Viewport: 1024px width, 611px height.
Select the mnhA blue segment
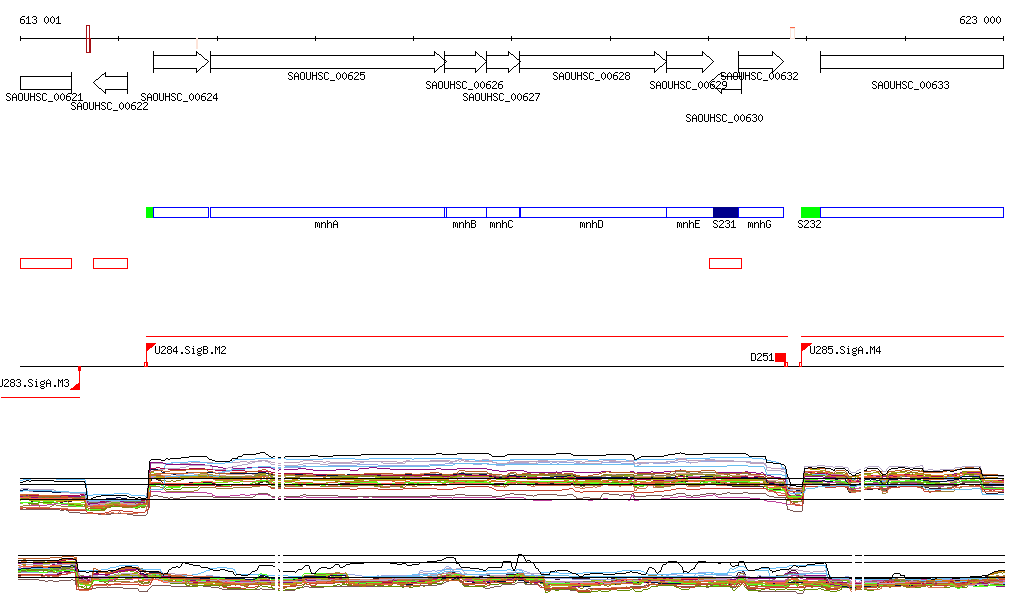pos(327,212)
